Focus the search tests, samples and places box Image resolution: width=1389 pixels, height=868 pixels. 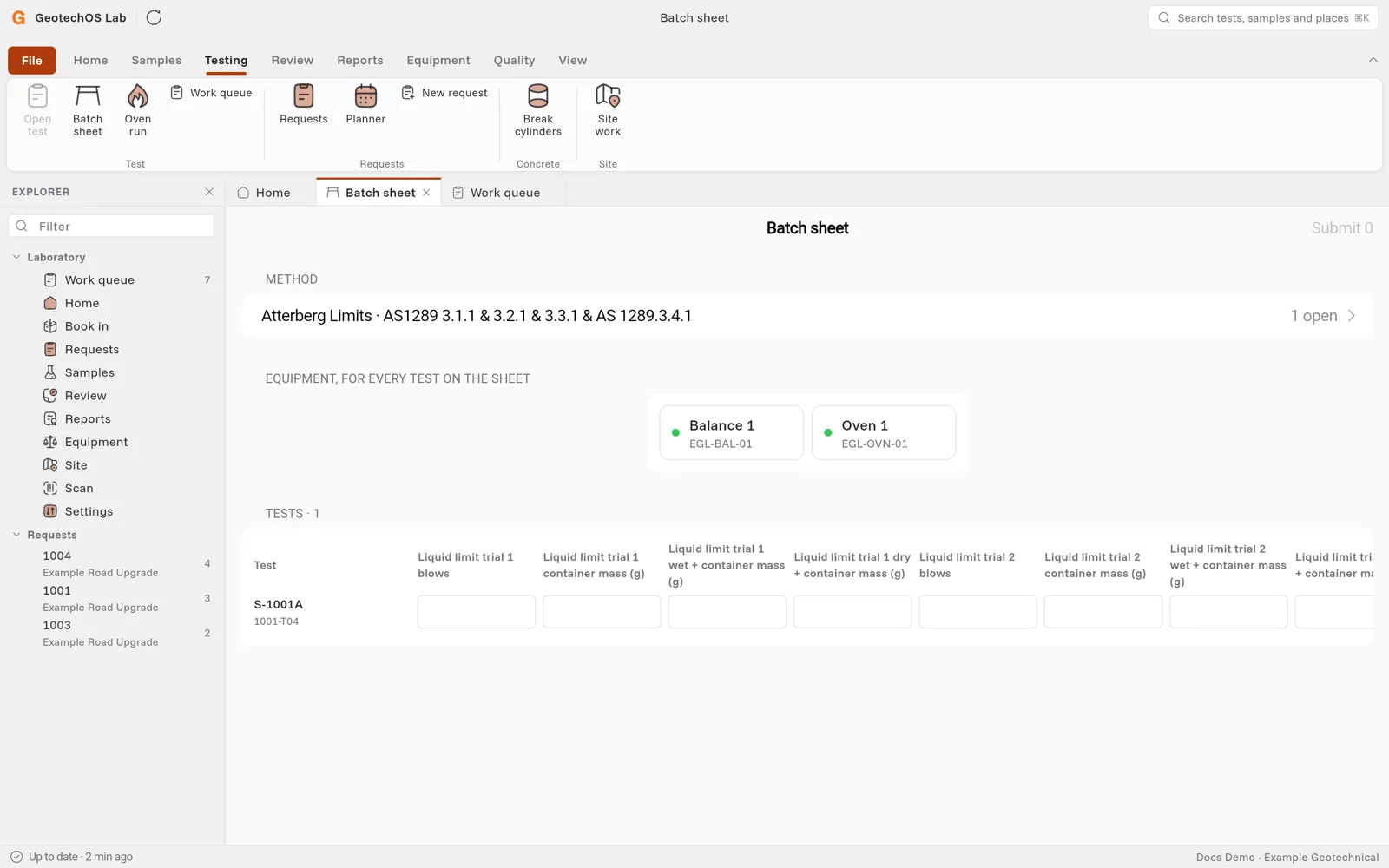(x=1263, y=17)
